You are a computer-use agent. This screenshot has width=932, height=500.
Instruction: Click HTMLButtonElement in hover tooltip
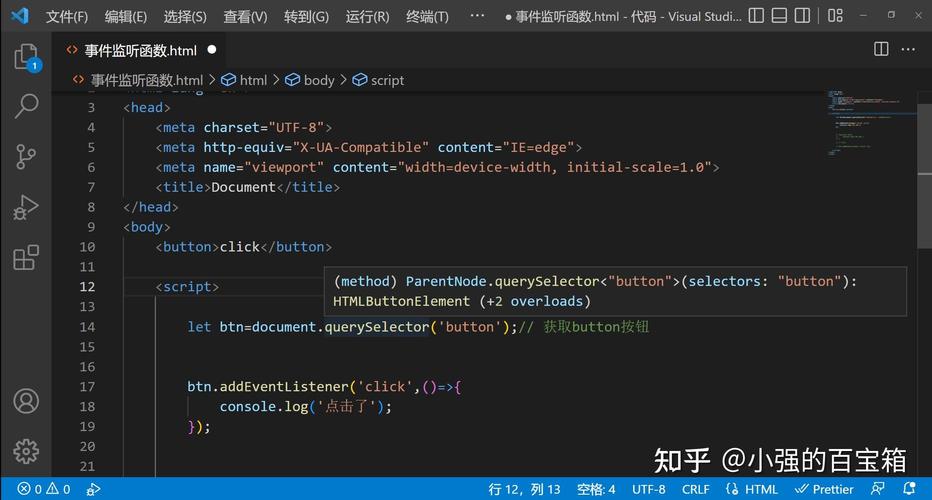pos(401,301)
